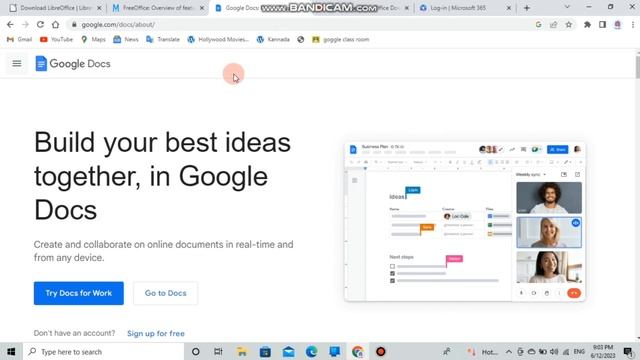Open Bandicam recorder icon in taskbar
The height and width of the screenshot is (360, 640).
click(381, 351)
